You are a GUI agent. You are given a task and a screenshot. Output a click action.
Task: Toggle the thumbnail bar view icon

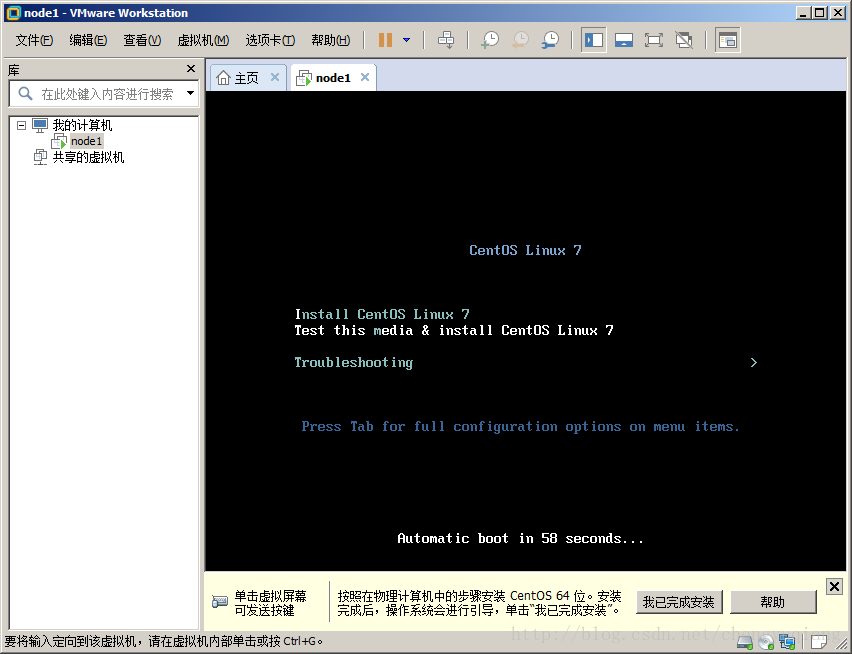pyautogui.click(x=624, y=40)
